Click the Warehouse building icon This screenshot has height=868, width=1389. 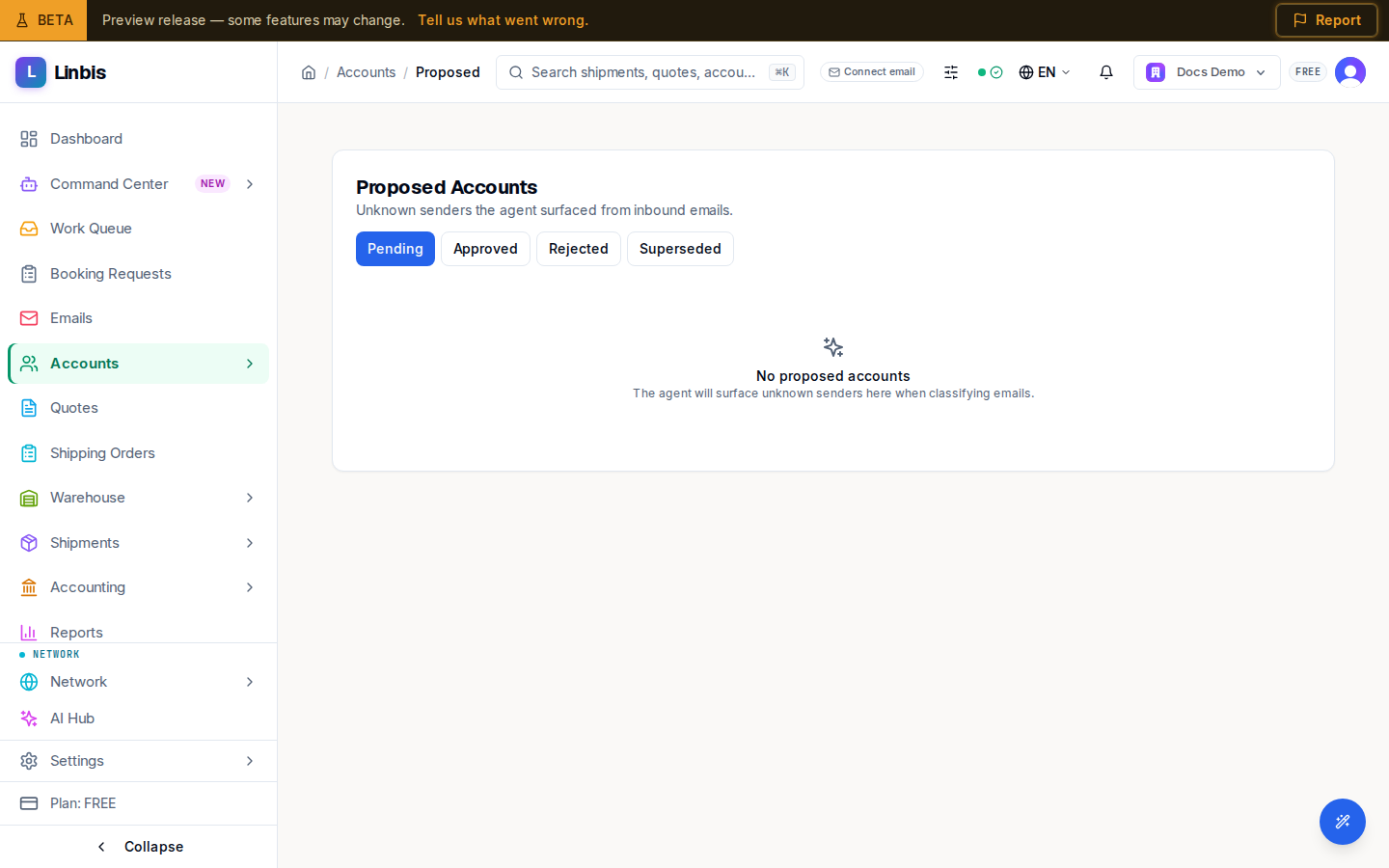(x=29, y=498)
